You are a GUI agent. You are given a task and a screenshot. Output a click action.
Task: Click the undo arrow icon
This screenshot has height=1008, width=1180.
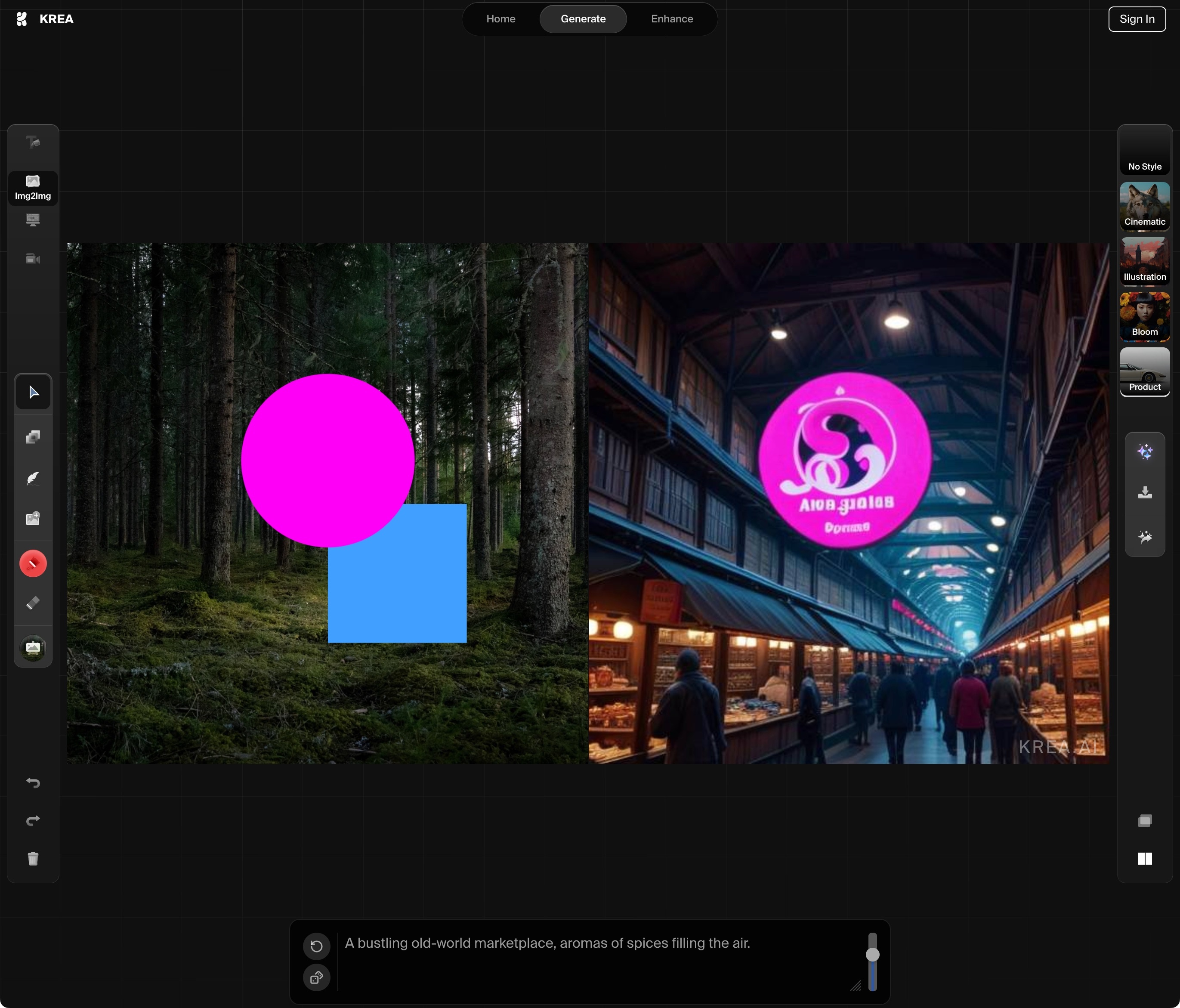point(33,782)
